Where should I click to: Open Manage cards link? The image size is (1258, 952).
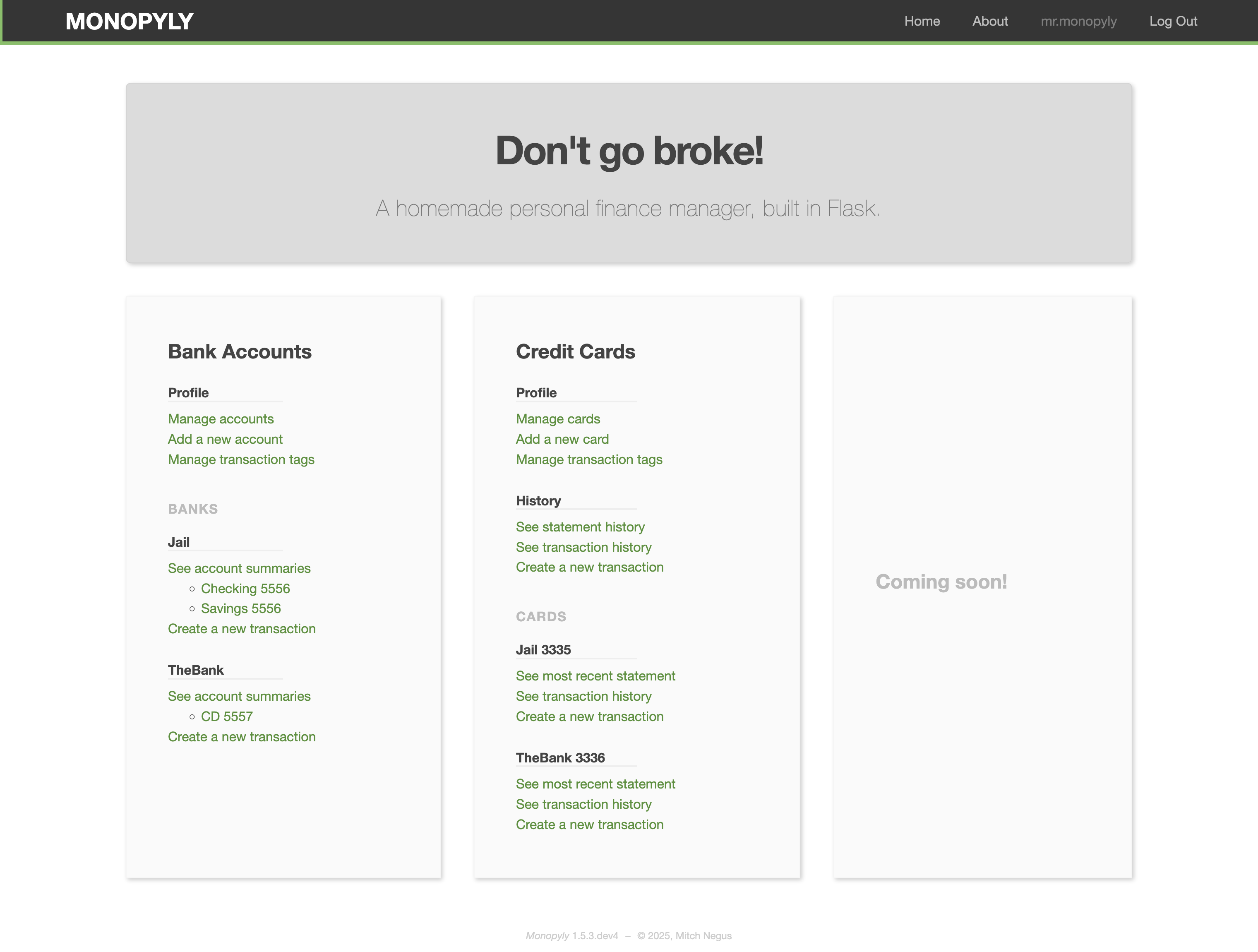click(557, 419)
